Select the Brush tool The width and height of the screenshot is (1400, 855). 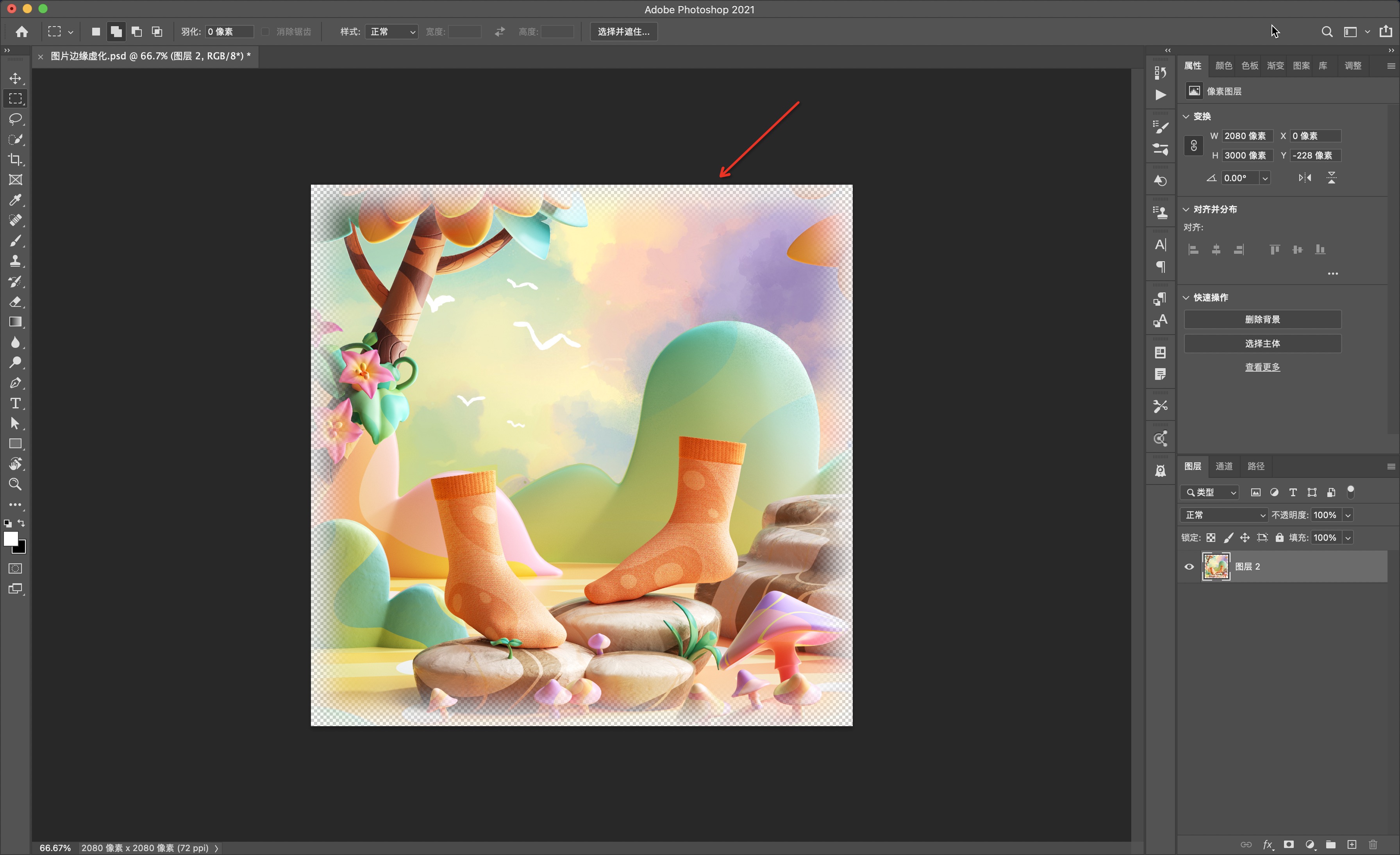(15, 241)
